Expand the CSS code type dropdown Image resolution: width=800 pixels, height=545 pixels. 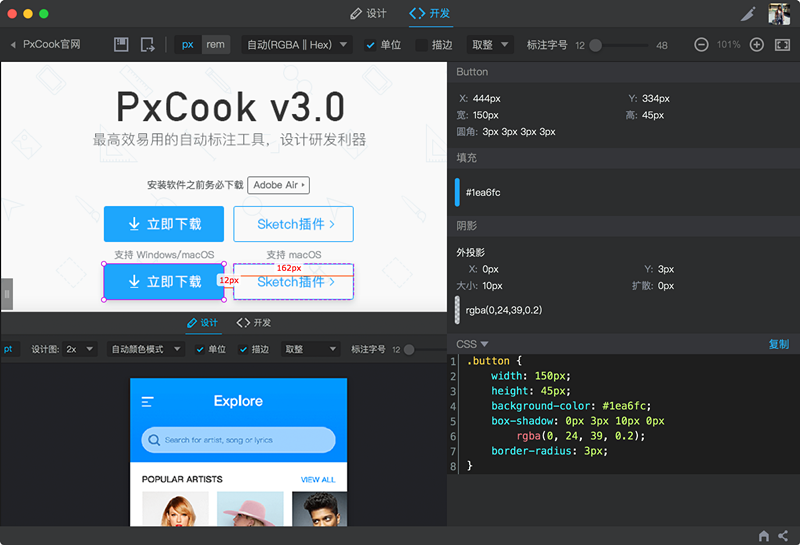coord(472,344)
